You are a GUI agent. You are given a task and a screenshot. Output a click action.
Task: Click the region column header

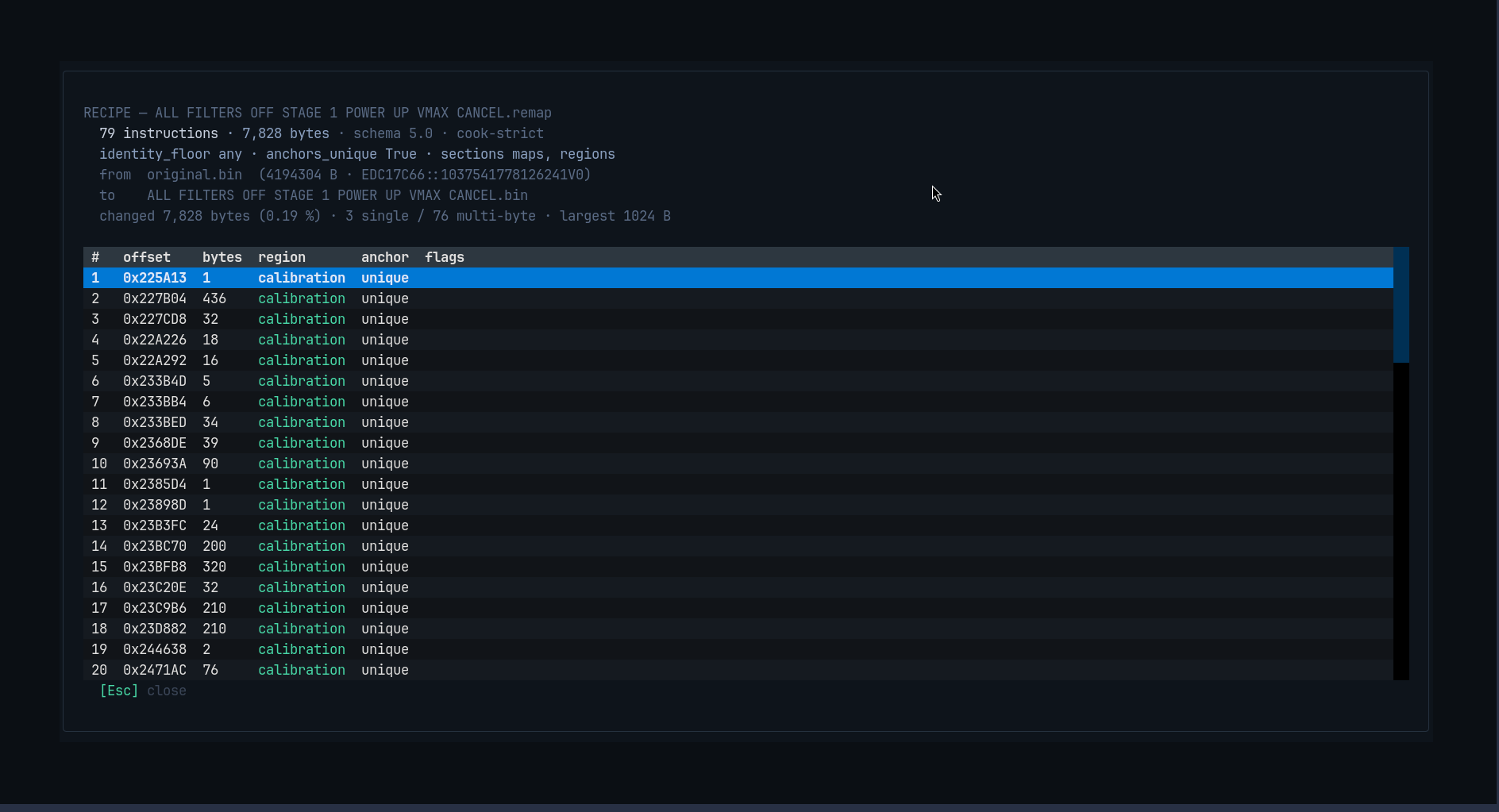pos(282,257)
